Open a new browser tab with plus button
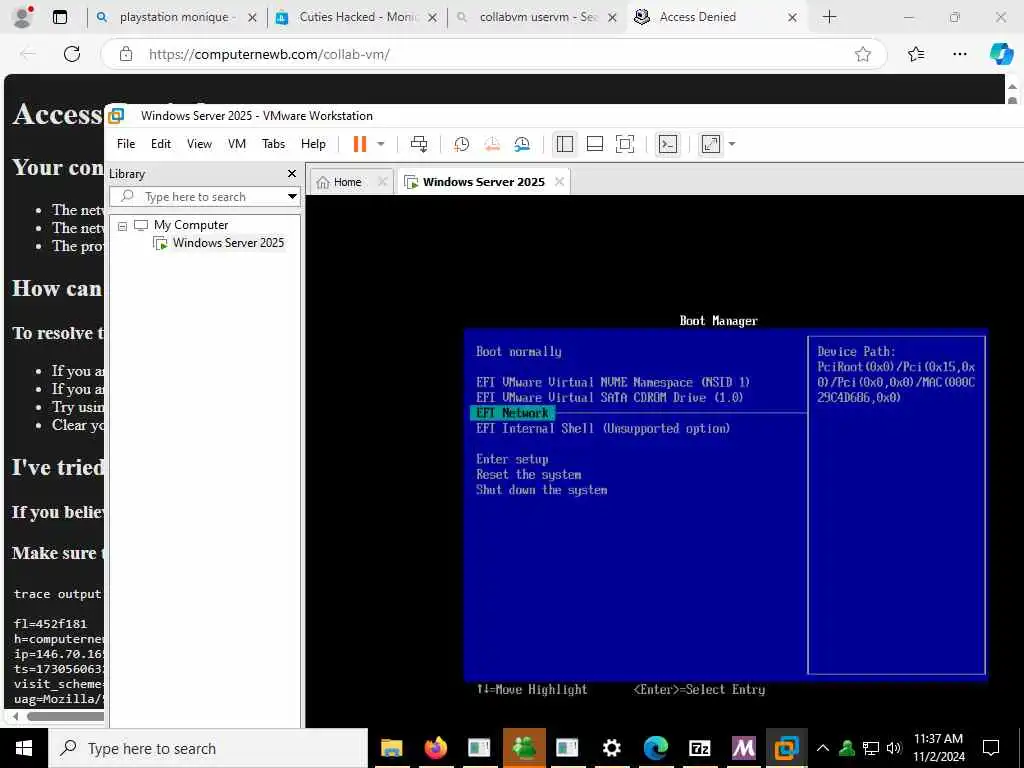Viewport: 1024px width, 768px height. (829, 17)
